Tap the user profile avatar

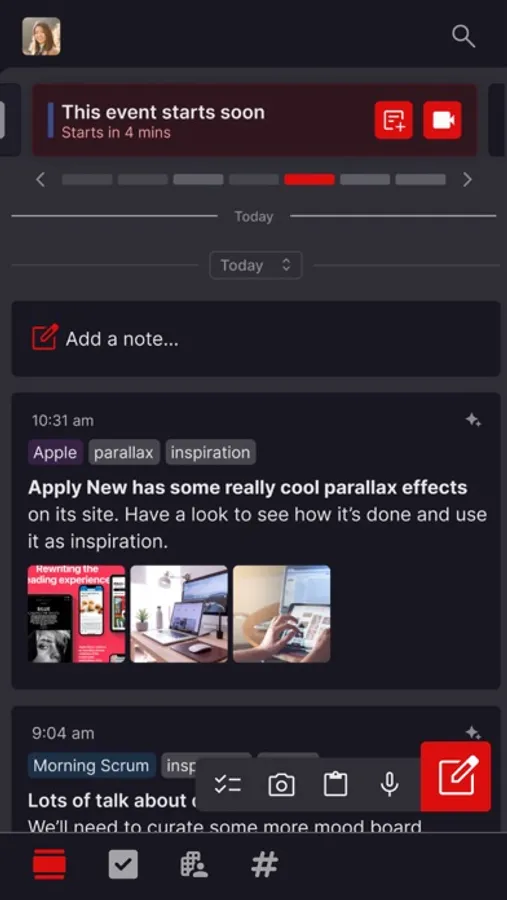tap(41, 36)
